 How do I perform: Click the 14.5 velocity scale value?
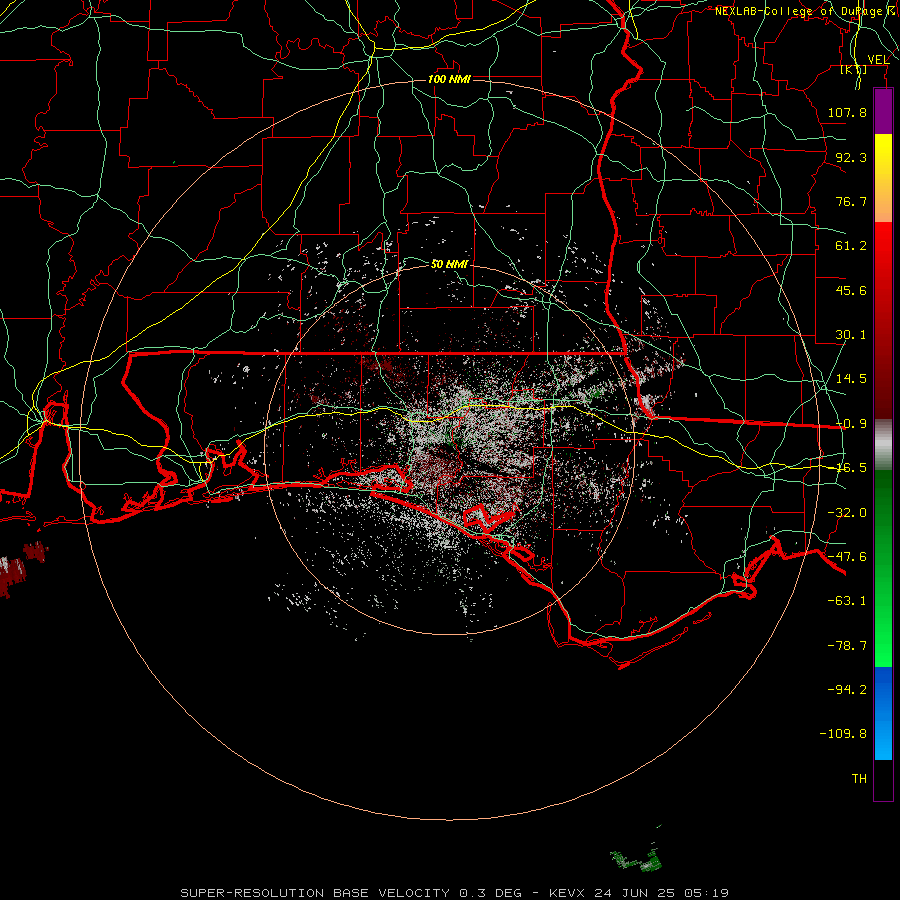click(851, 379)
